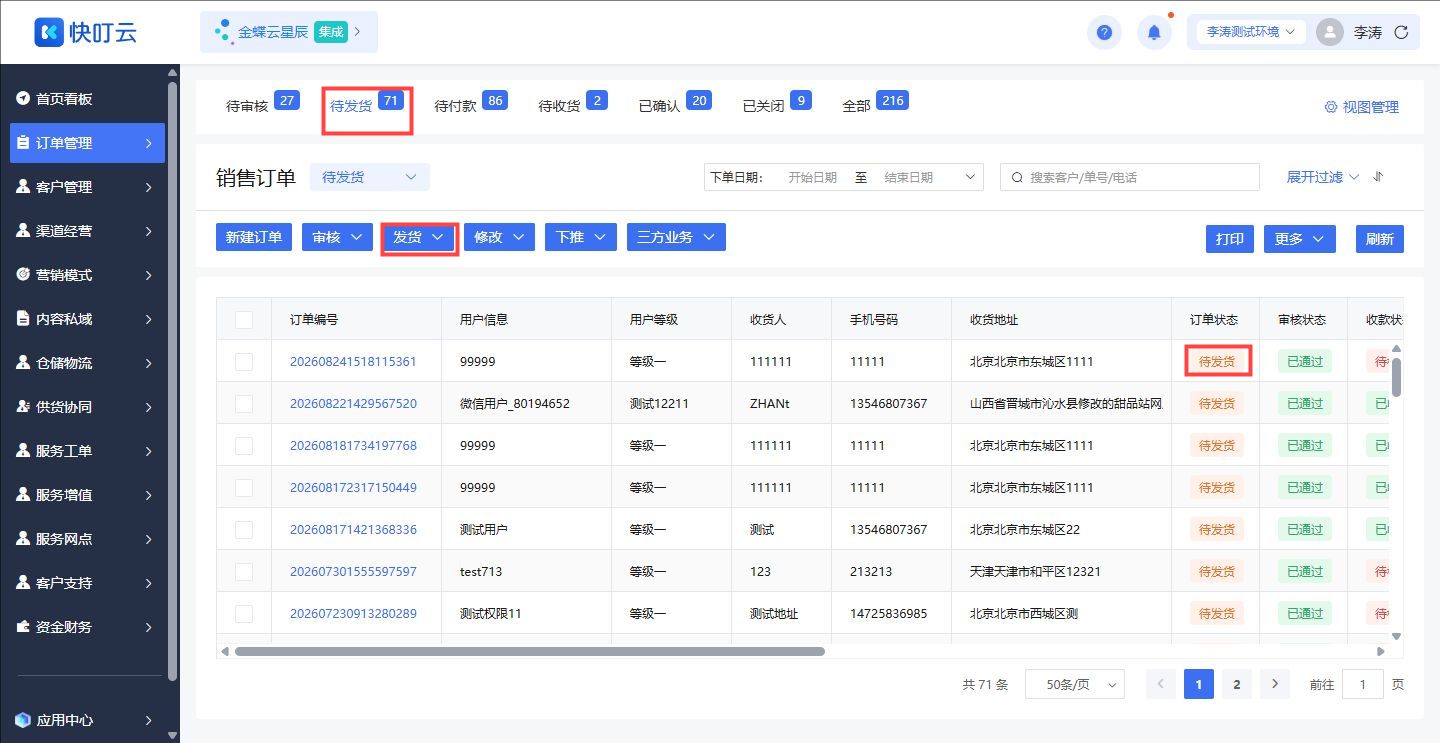Click the 服务网点 sidebar icon
Image resolution: width=1440 pixels, height=743 pixels.
pos(23,539)
